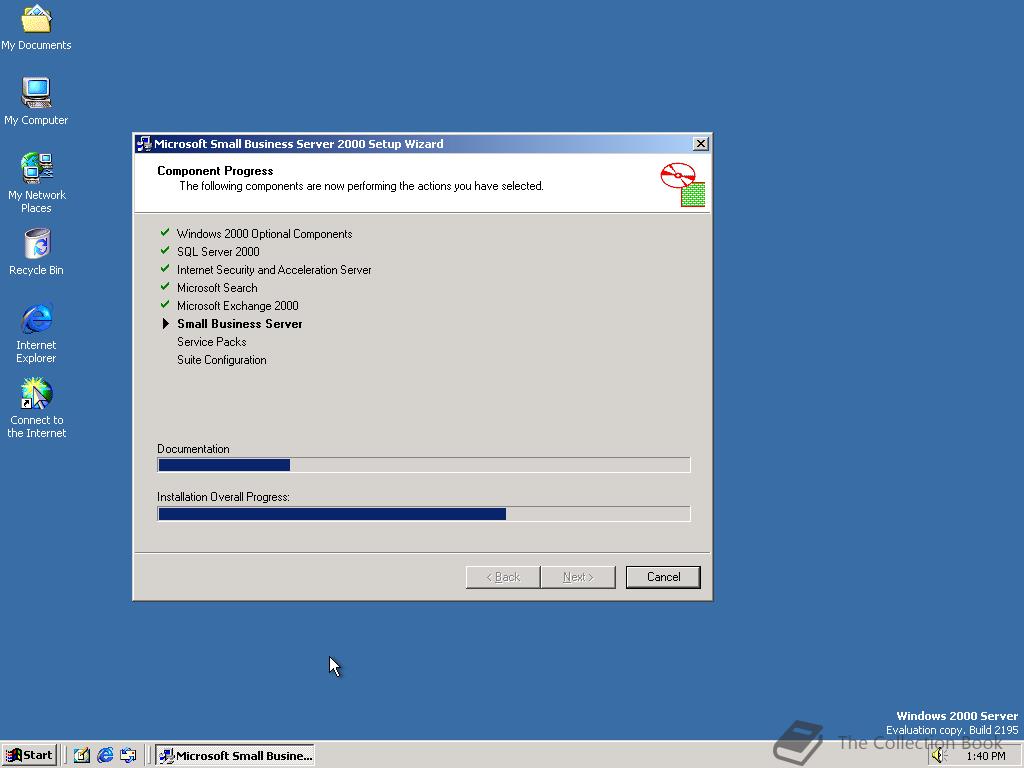Screen dimensions: 1024x768
Task: Click the Component Progress heading
Action: tap(215, 171)
